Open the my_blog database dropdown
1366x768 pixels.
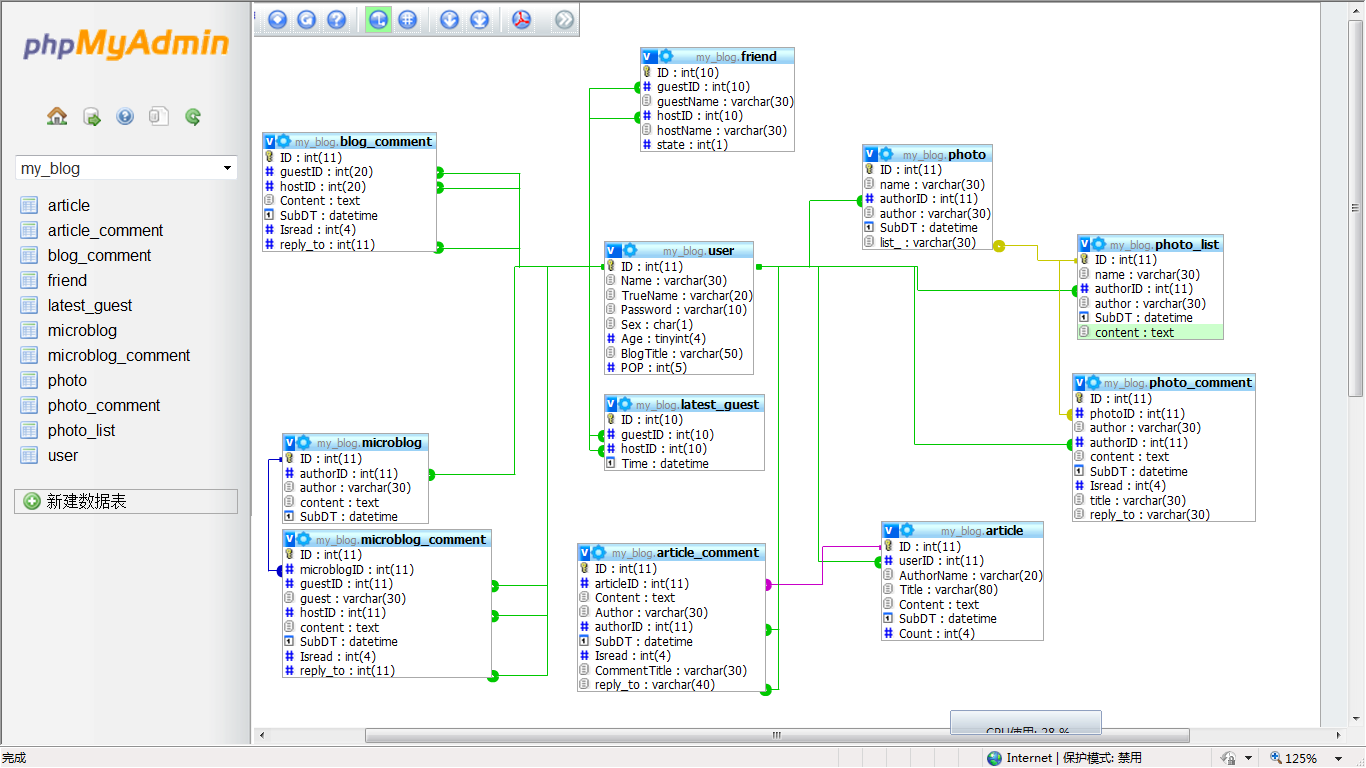126,168
